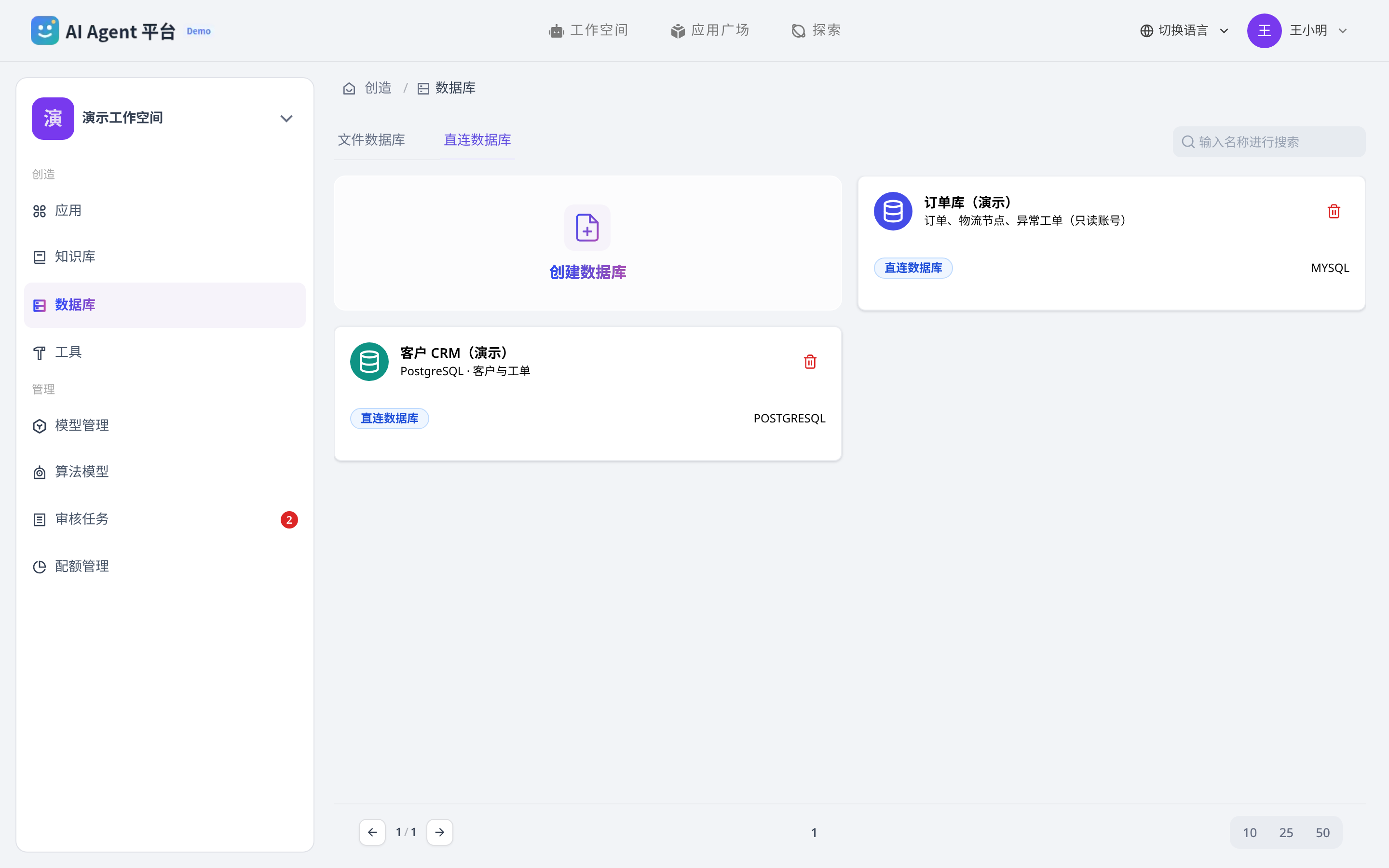Go to the next page arrow

(x=440, y=832)
